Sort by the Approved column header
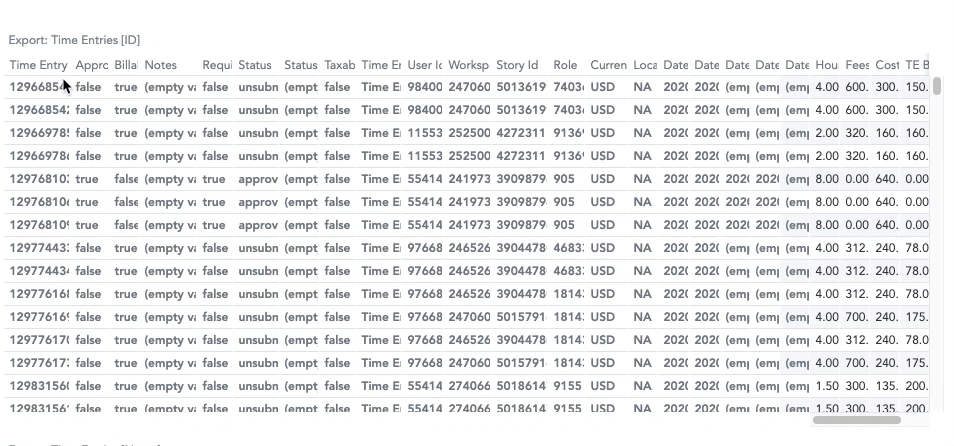The image size is (954, 446). tap(91, 65)
